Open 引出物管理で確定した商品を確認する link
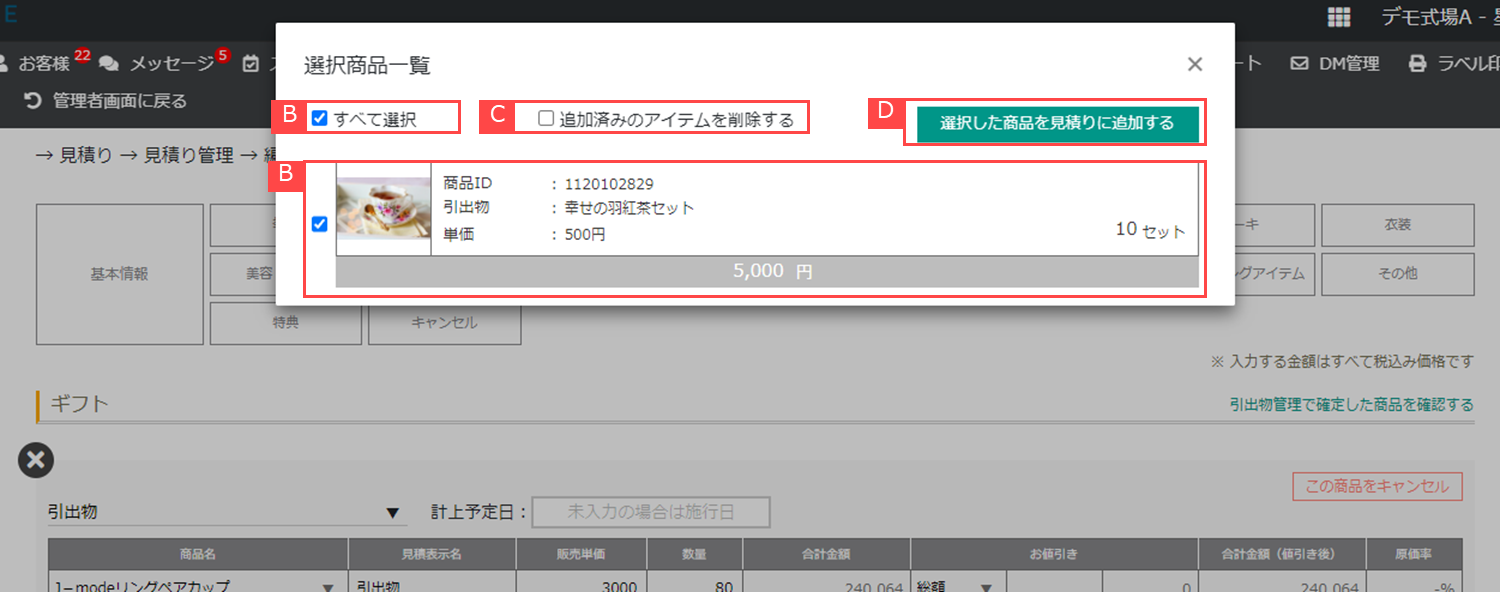Image resolution: width=1500 pixels, height=592 pixels. click(1351, 405)
